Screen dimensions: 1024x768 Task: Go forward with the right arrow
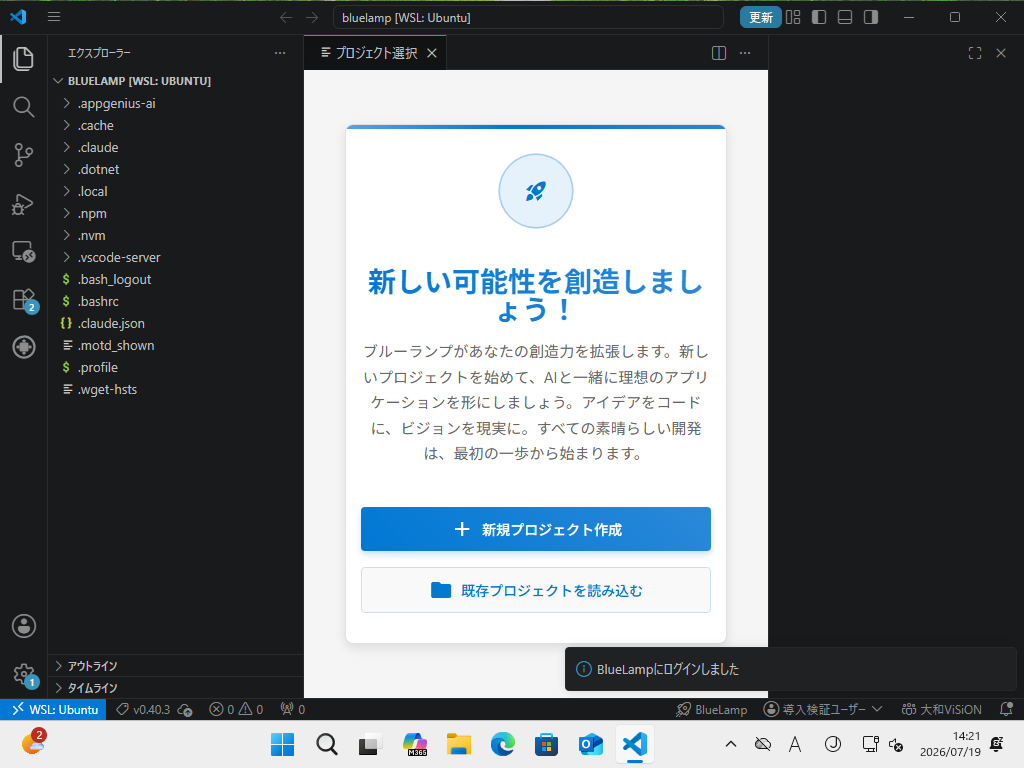pos(312,18)
